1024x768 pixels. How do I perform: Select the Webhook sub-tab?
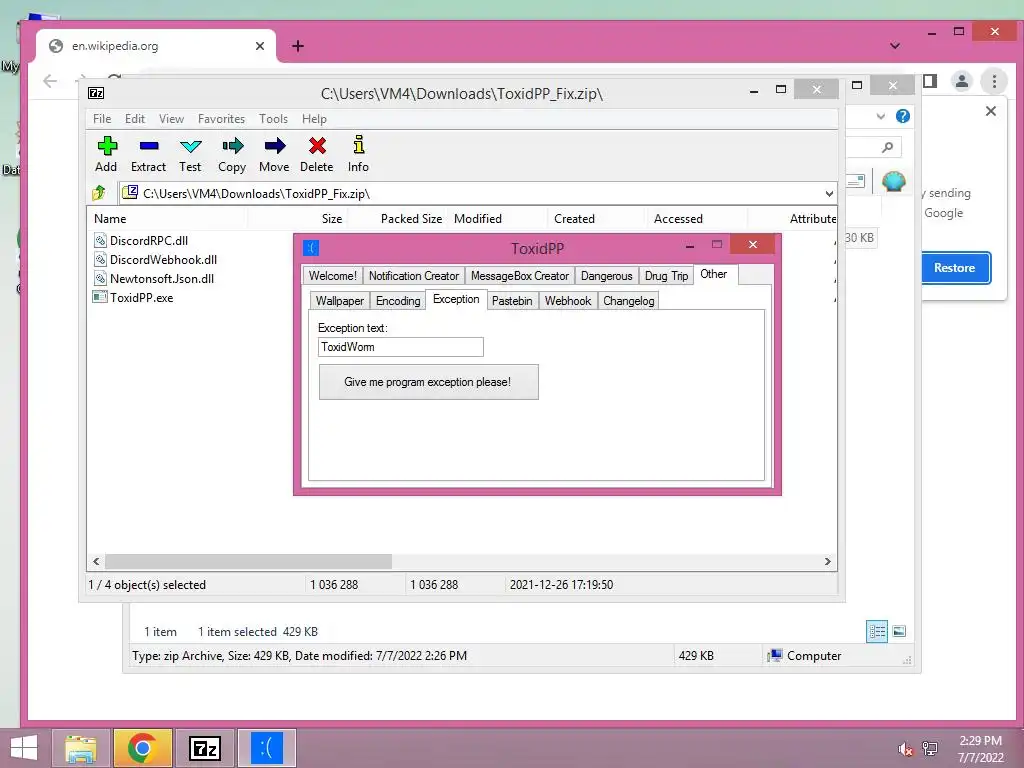point(568,300)
